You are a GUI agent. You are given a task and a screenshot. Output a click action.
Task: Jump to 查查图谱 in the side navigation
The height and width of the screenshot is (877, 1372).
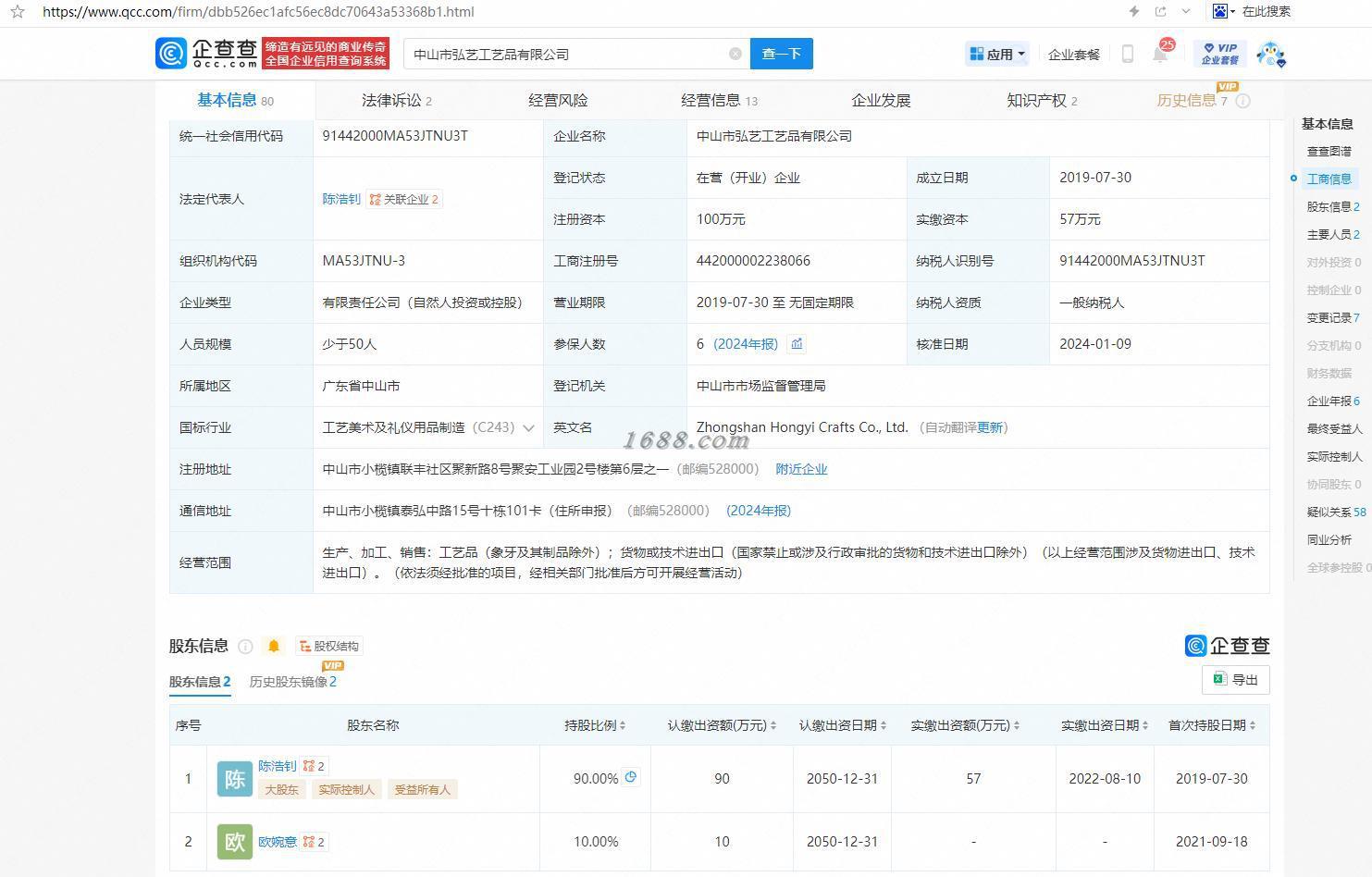pyautogui.click(x=1329, y=151)
